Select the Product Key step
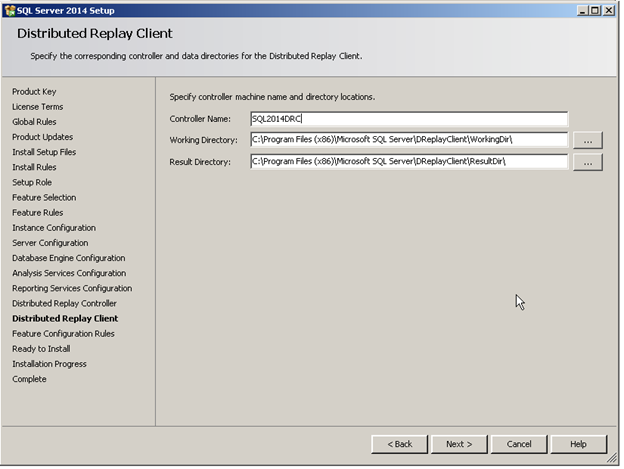The image size is (624, 469). pos(34,91)
